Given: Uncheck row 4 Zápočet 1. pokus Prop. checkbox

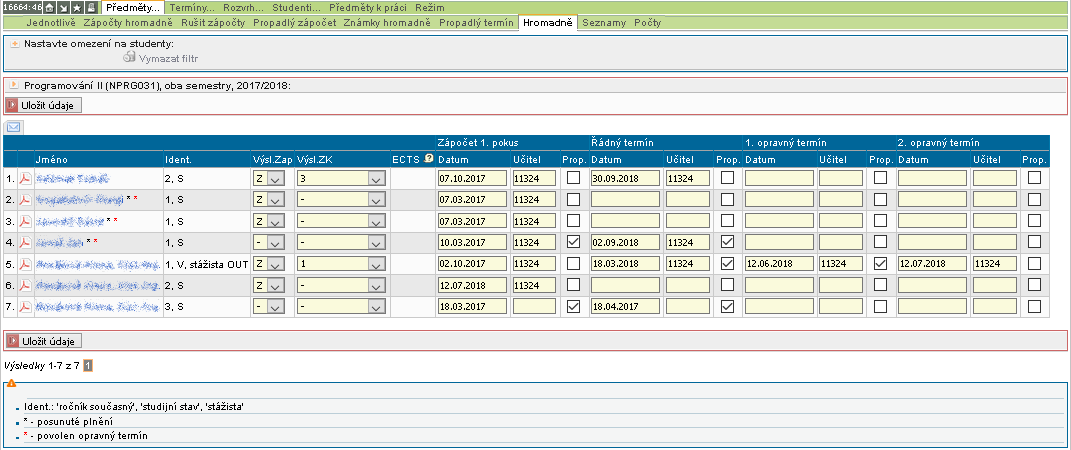Looking at the screenshot, I should tap(573, 242).
